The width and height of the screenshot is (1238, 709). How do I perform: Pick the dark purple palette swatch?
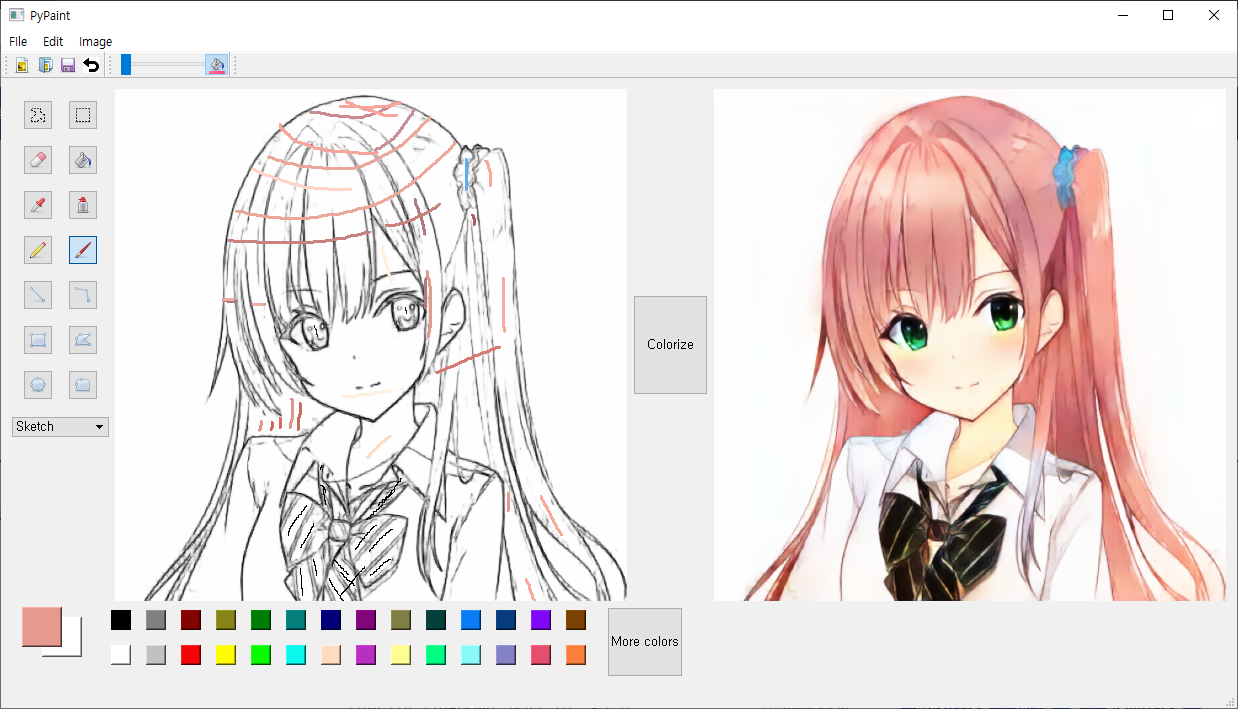pyautogui.click(x=366, y=620)
